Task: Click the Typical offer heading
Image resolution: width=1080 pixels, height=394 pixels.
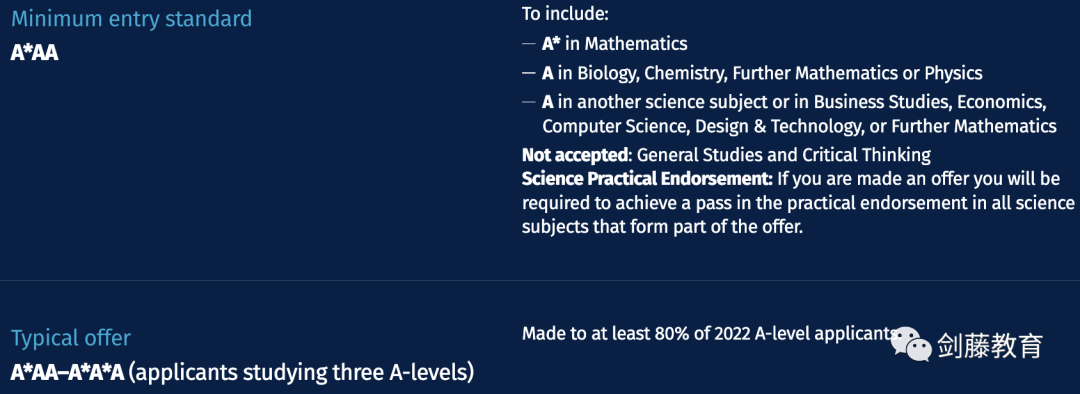Action: pyautogui.click(x=71, y=338)
